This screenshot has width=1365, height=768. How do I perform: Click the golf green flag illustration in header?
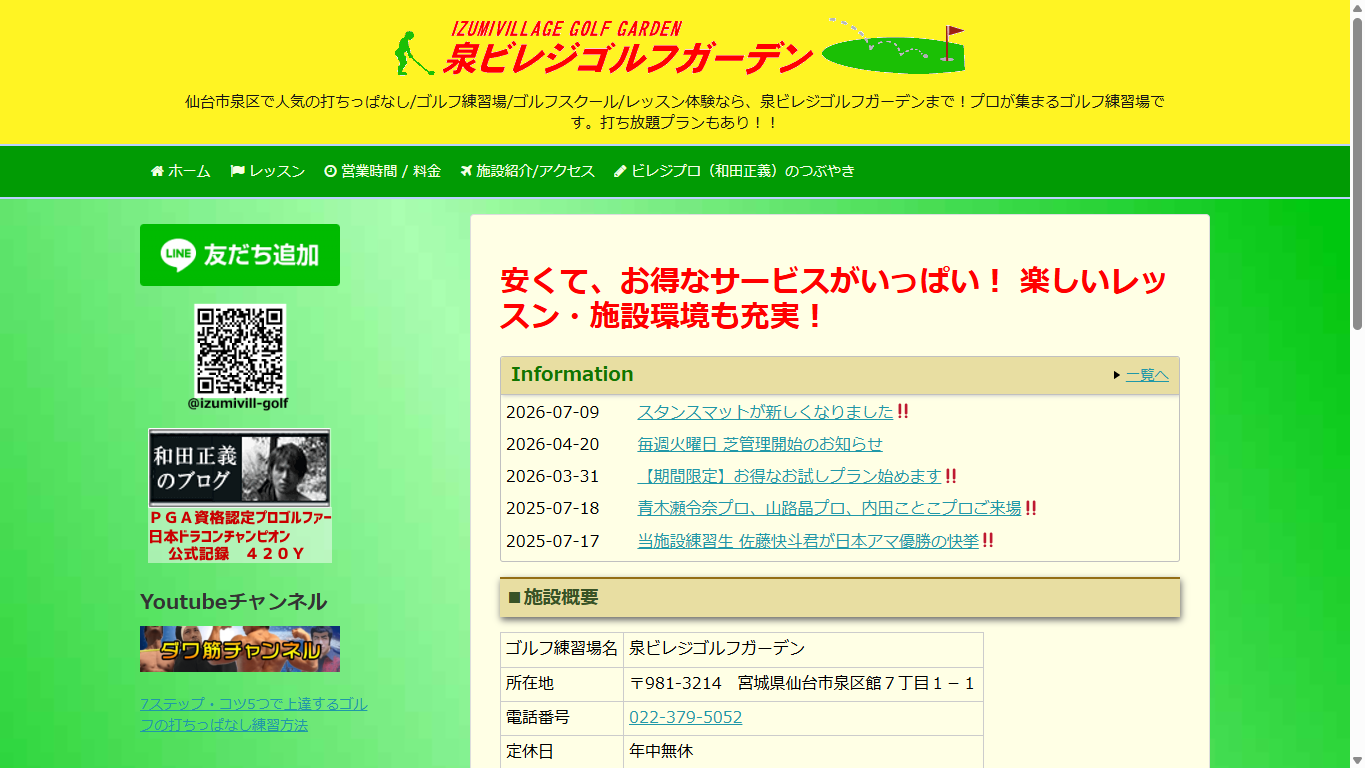click(894, 46)
